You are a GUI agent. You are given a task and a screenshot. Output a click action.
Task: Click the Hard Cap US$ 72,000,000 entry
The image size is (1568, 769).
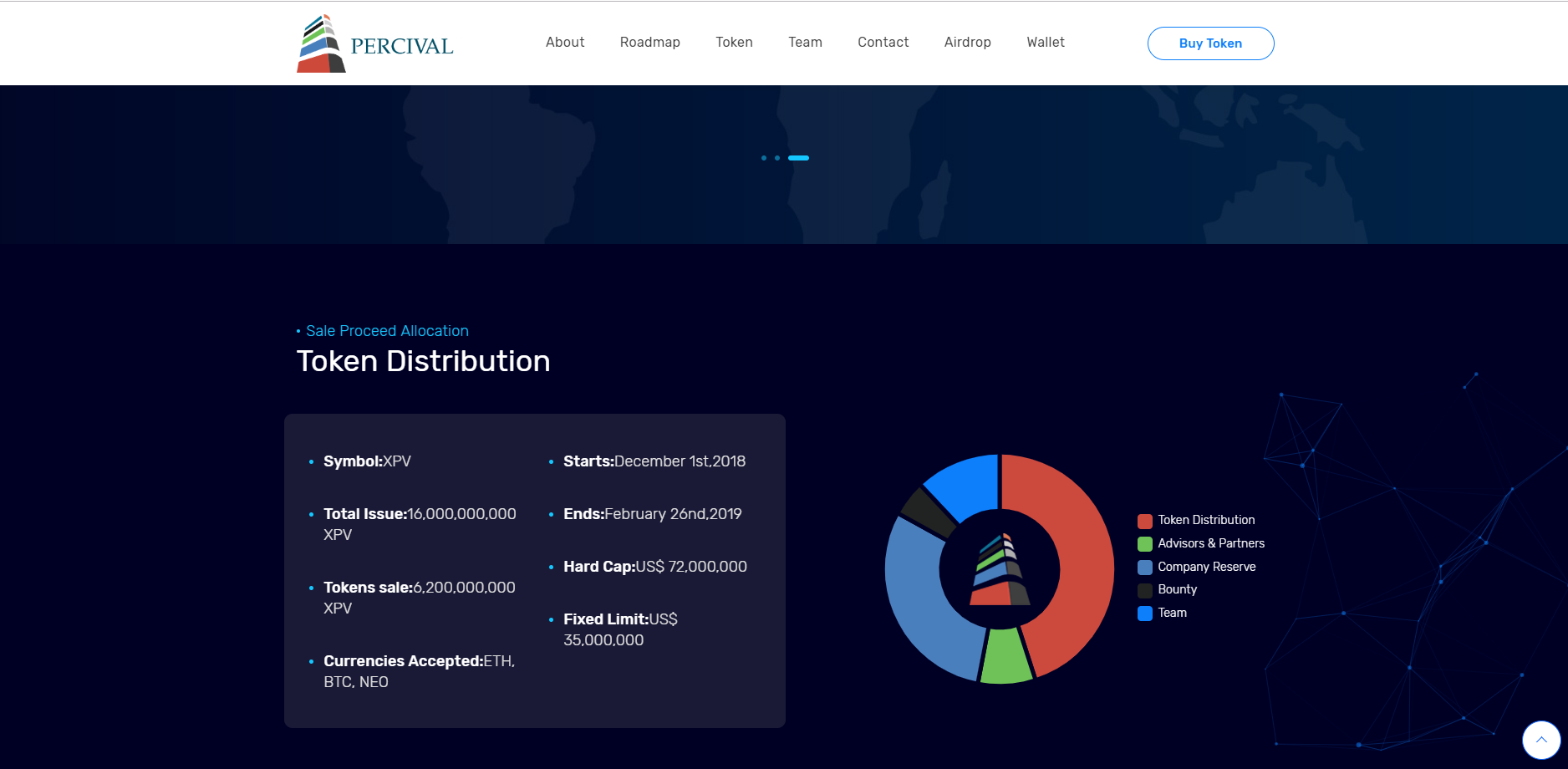[x=655, y=567]
